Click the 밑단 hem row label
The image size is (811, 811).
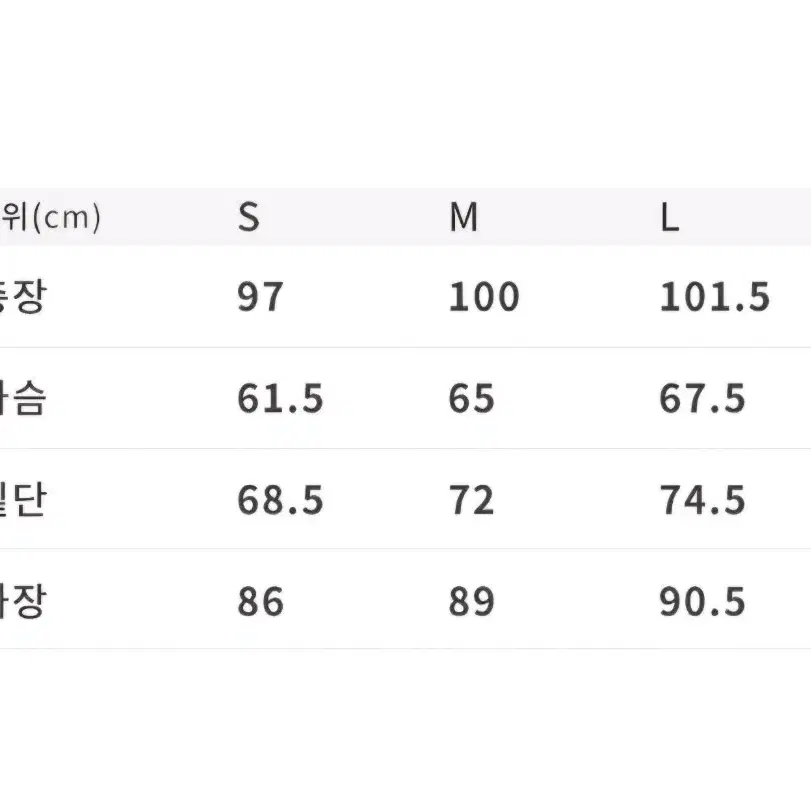[x=23, y=500]
